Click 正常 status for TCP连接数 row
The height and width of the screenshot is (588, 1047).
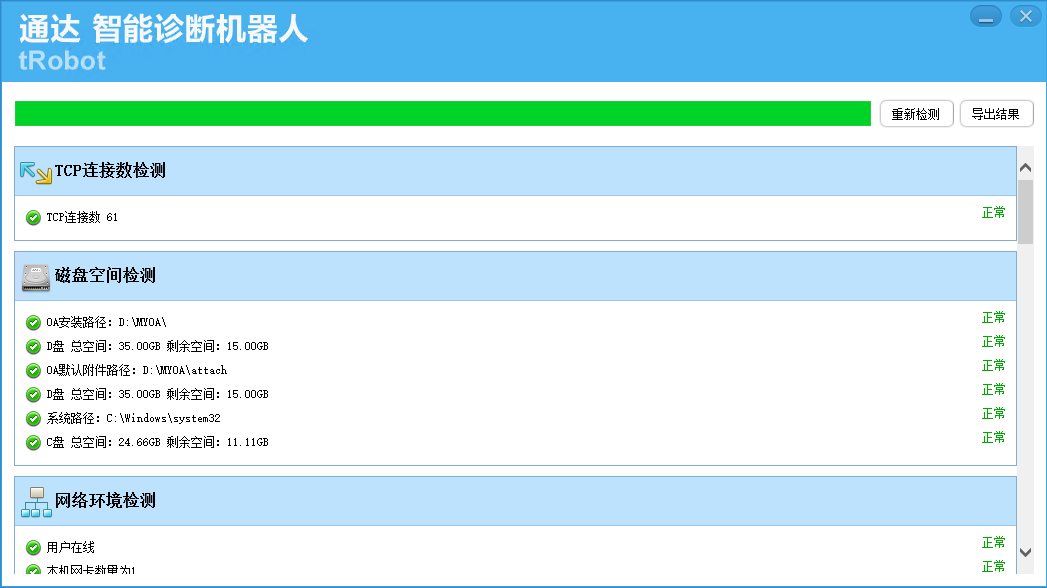pyautogui.click(x=993, y=213)
